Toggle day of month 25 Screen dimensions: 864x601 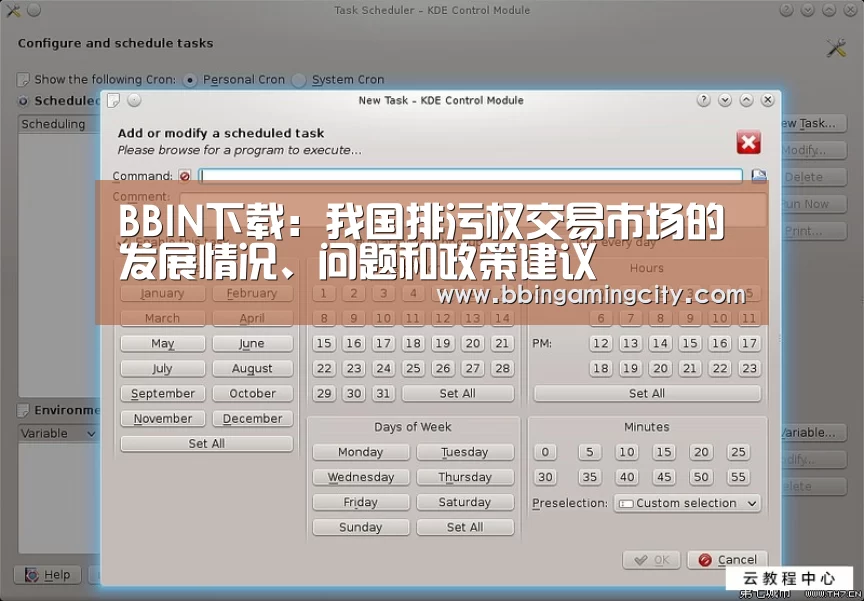point(413,368)
